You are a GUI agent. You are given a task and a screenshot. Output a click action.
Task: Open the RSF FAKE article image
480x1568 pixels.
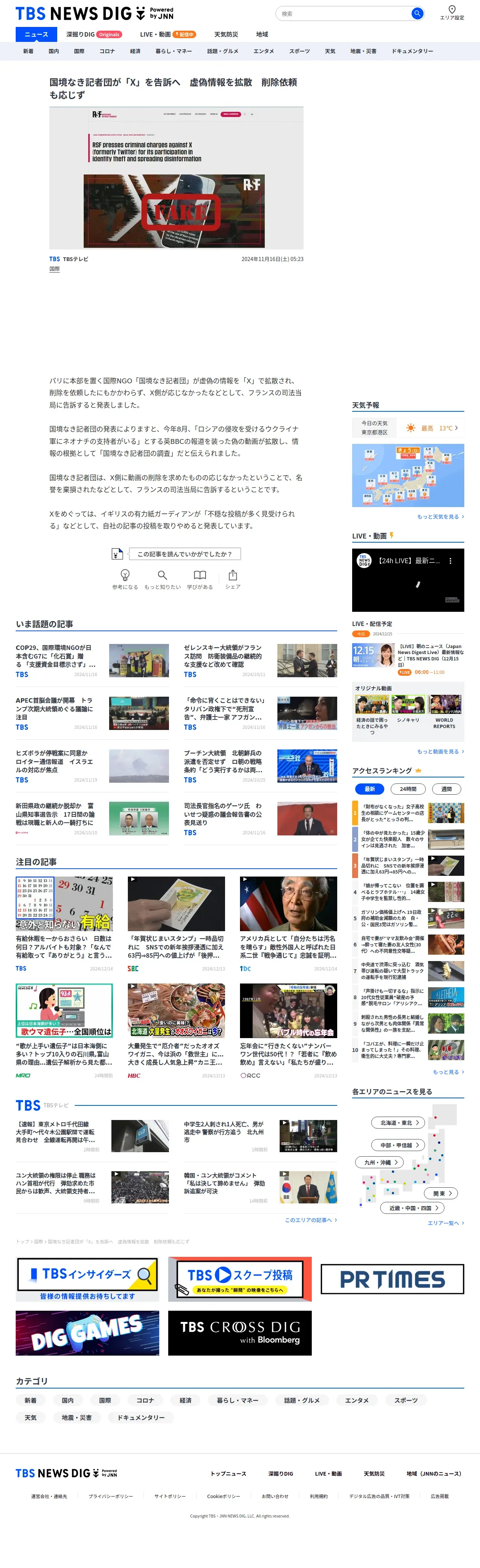[176, 178]
